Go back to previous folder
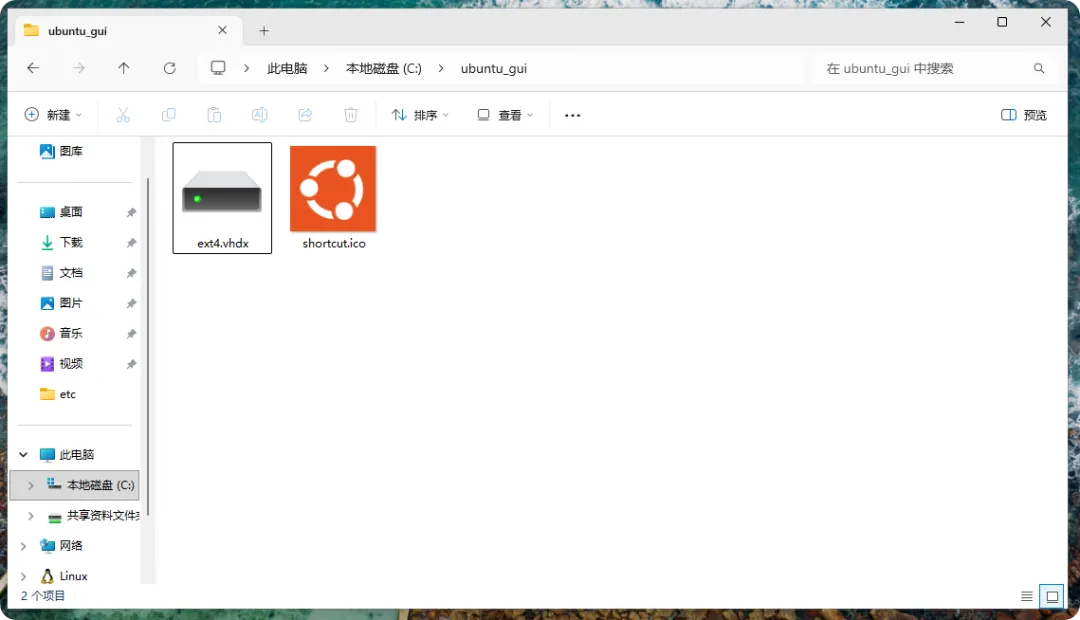The height and width of the screenshot is (620, 1080). (33, 68)
